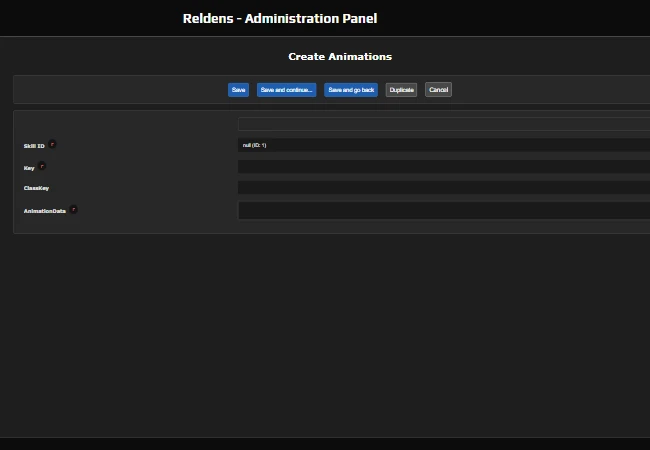
Task: Click the AnimationData label text
Action: click(45, 211)
